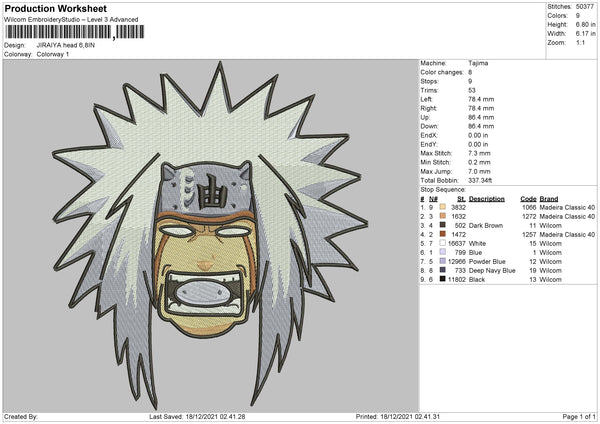
Task: Select the Powder Blue color swatch
Action: pos(443,261)
